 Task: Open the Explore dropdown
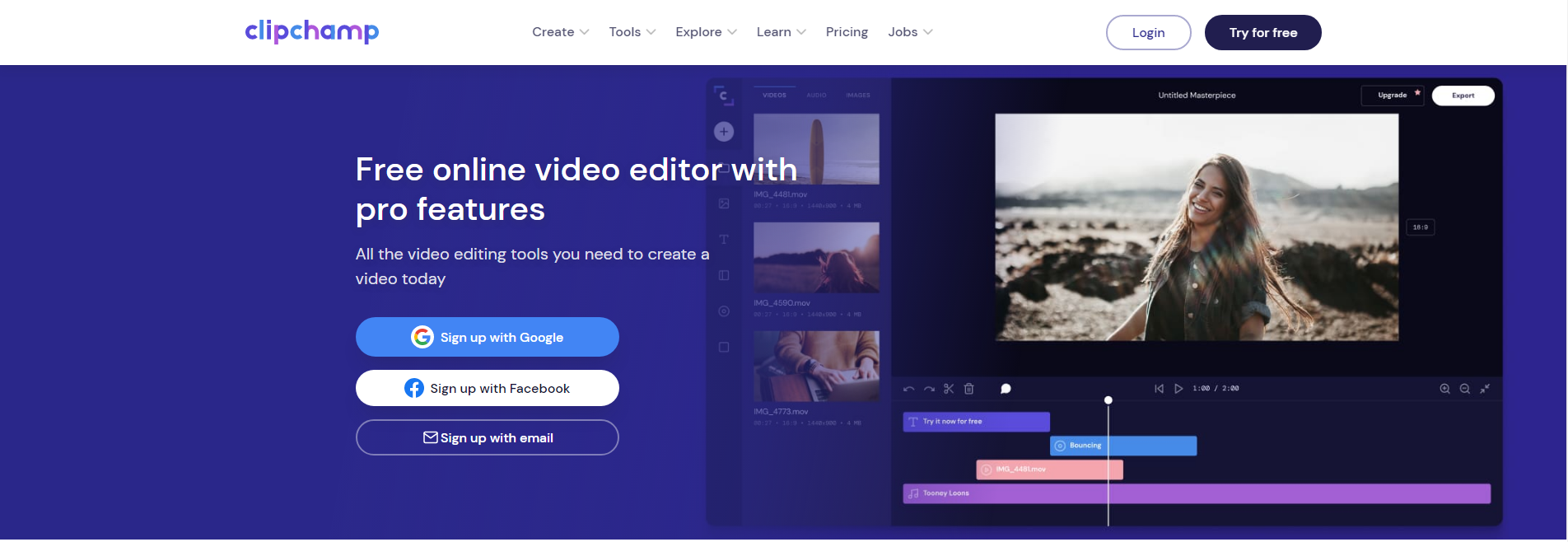pyautogui.click(x=706, y=32)
